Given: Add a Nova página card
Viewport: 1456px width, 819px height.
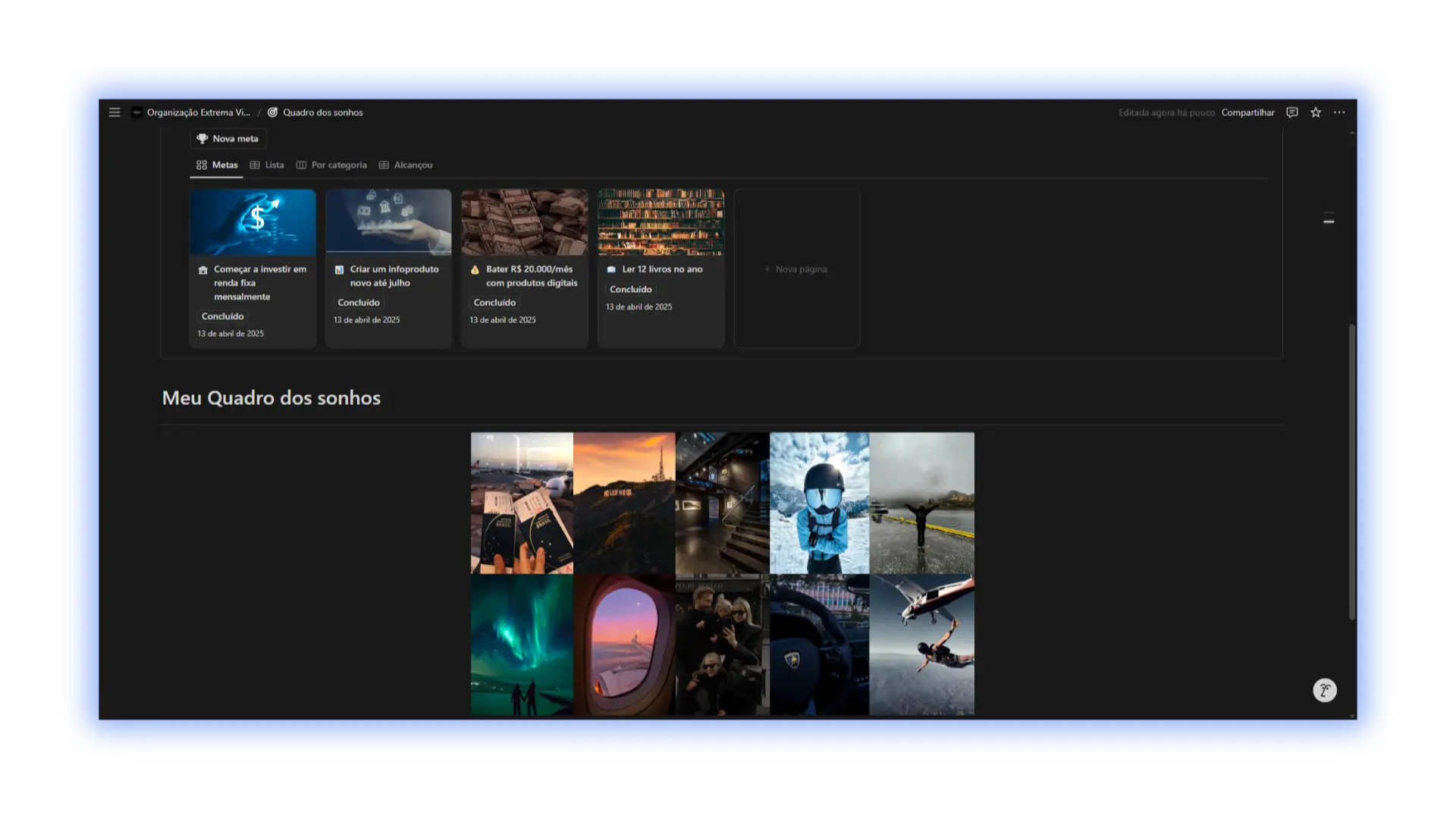Looking at the screenshot, I should 796,268.
